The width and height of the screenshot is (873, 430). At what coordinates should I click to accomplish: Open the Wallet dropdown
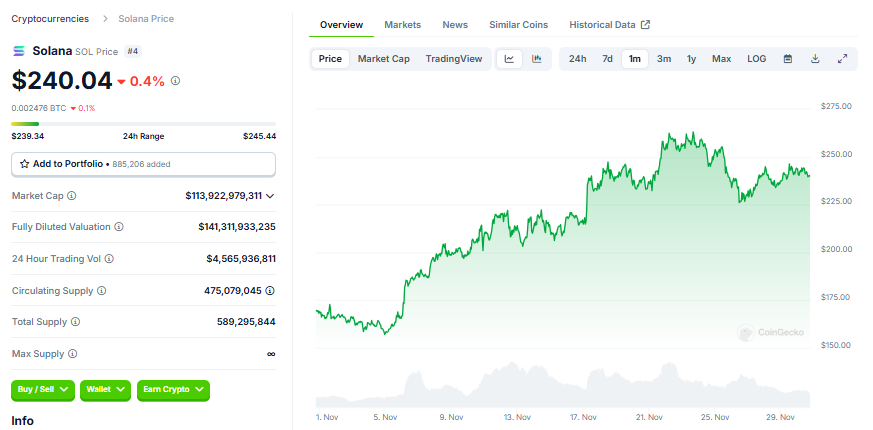[105, 390]
